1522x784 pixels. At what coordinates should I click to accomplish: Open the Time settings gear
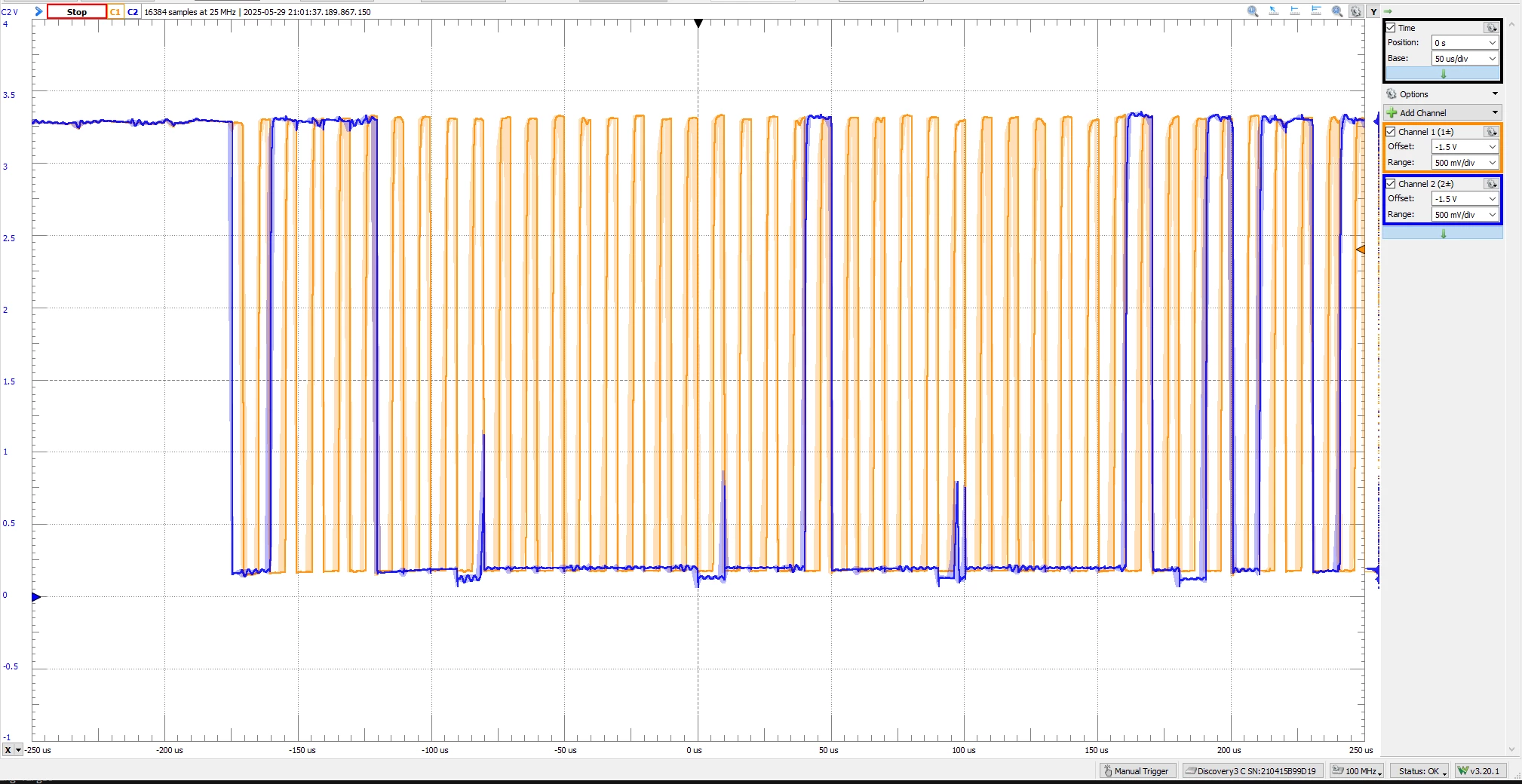tap(1491, 28)
